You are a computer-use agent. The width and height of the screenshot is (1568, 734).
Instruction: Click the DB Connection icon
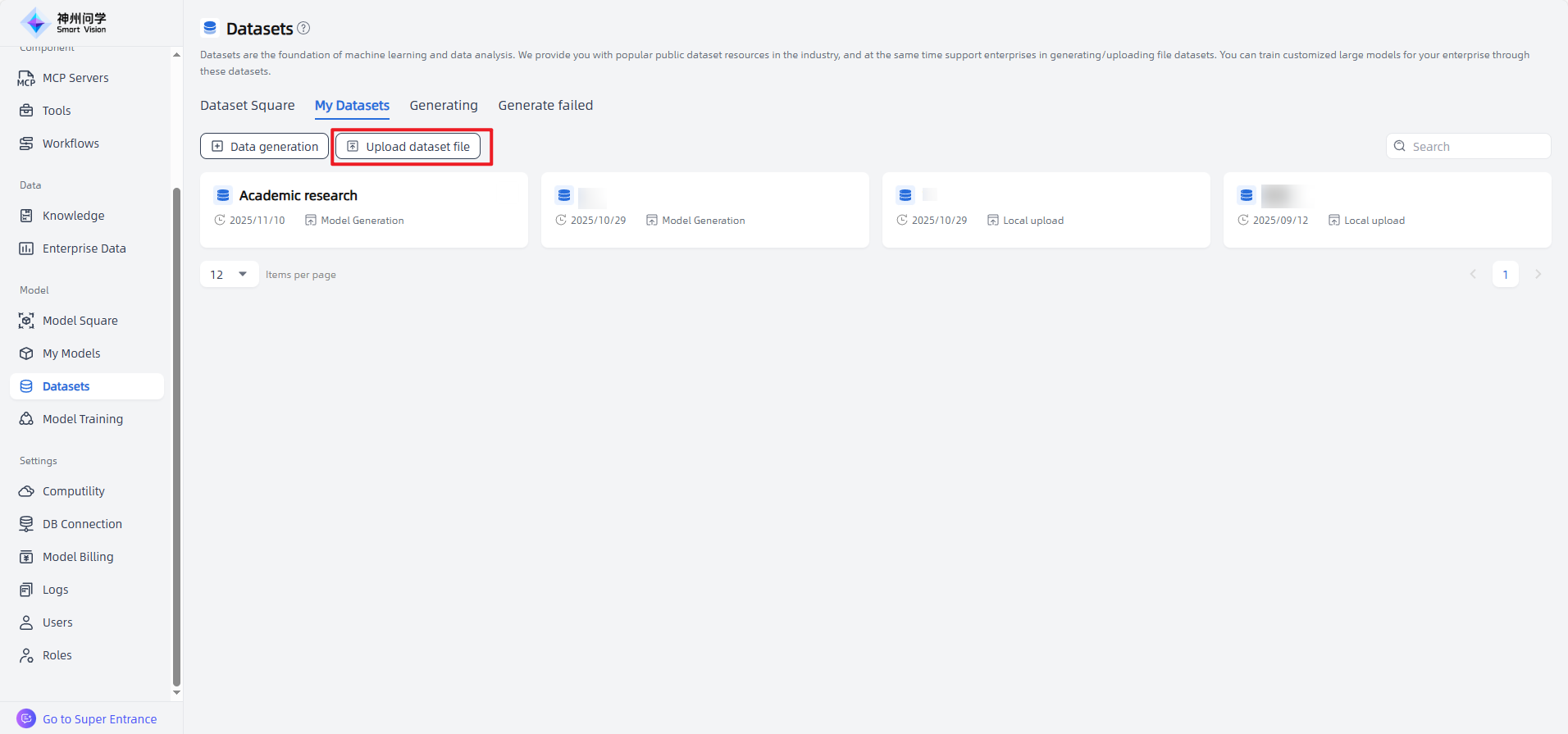pos(26,524)
